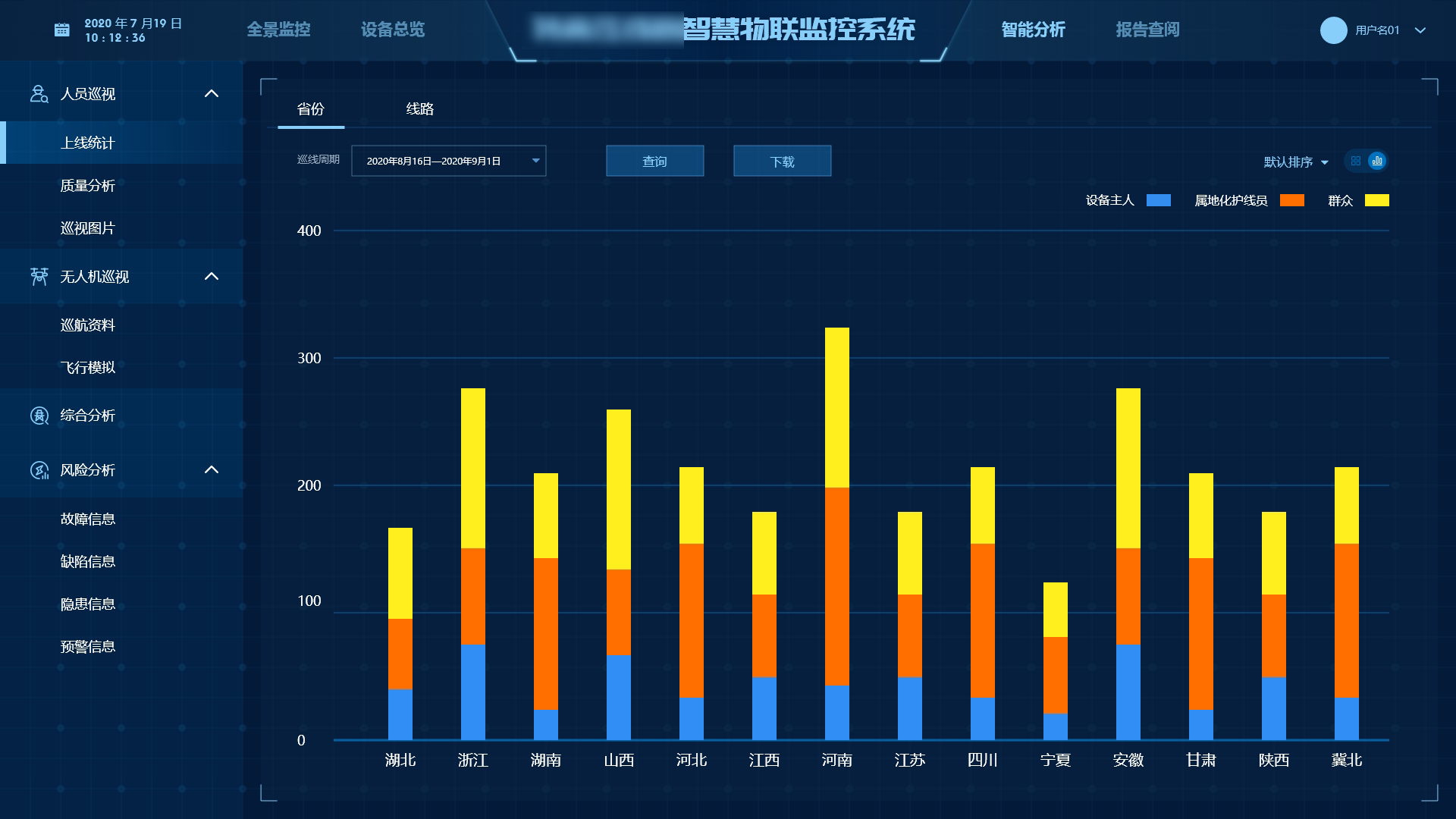1456x819 pixels.
Task: Click the blue segment of the 浙江 bar
Action: (473, 692)
